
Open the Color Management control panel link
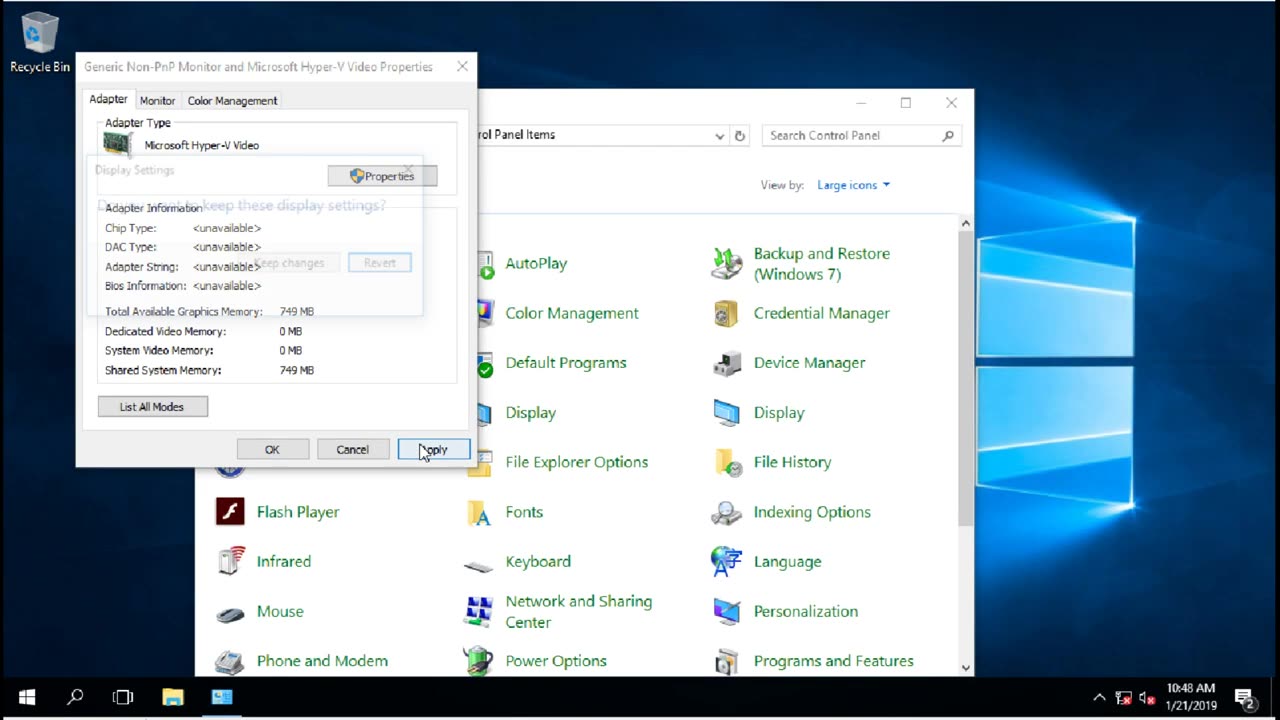572,313
